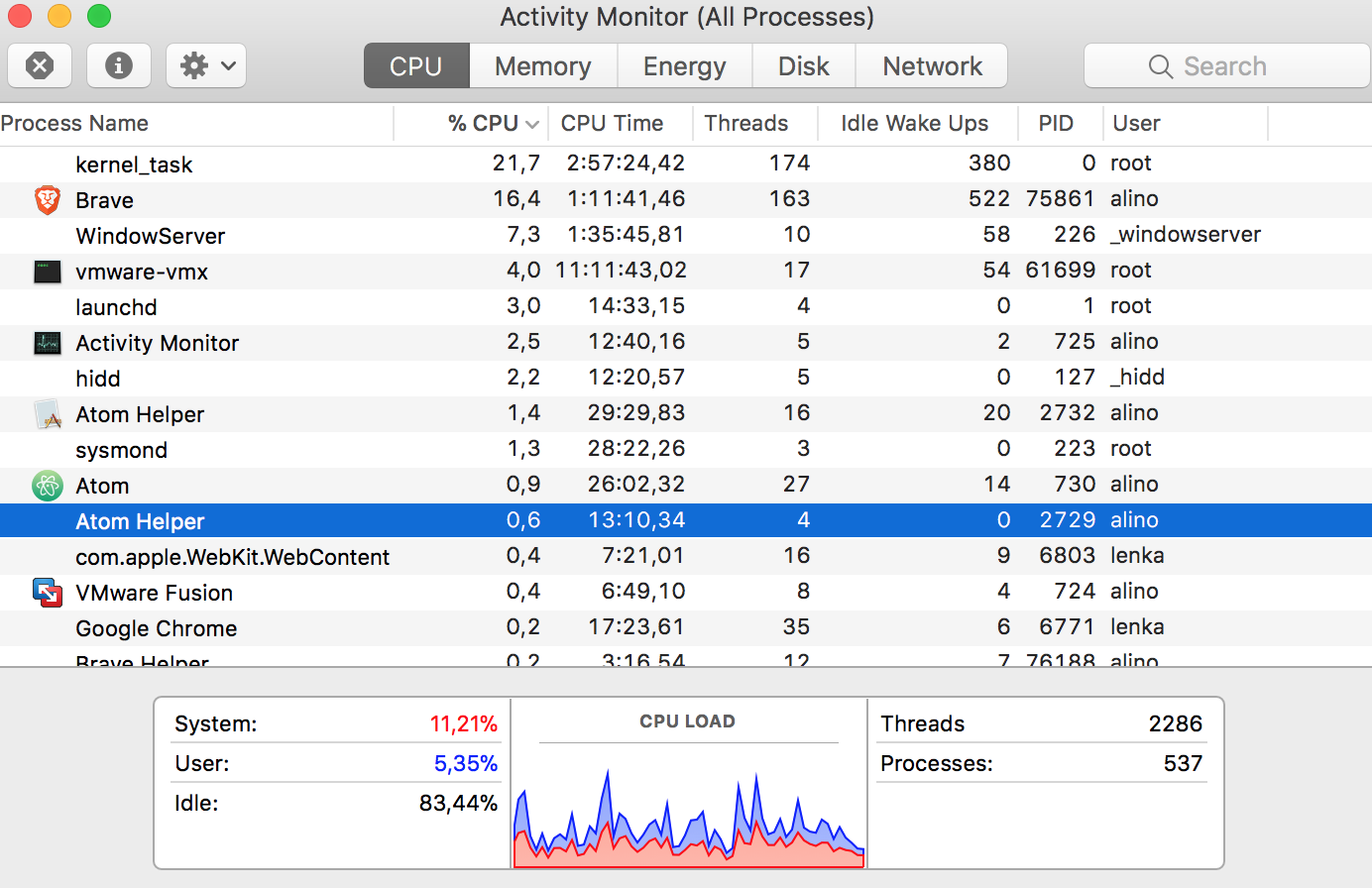1372x888 pixels.
Task: Select the Activity Monitor process name
Action: [x=158, y=343]
